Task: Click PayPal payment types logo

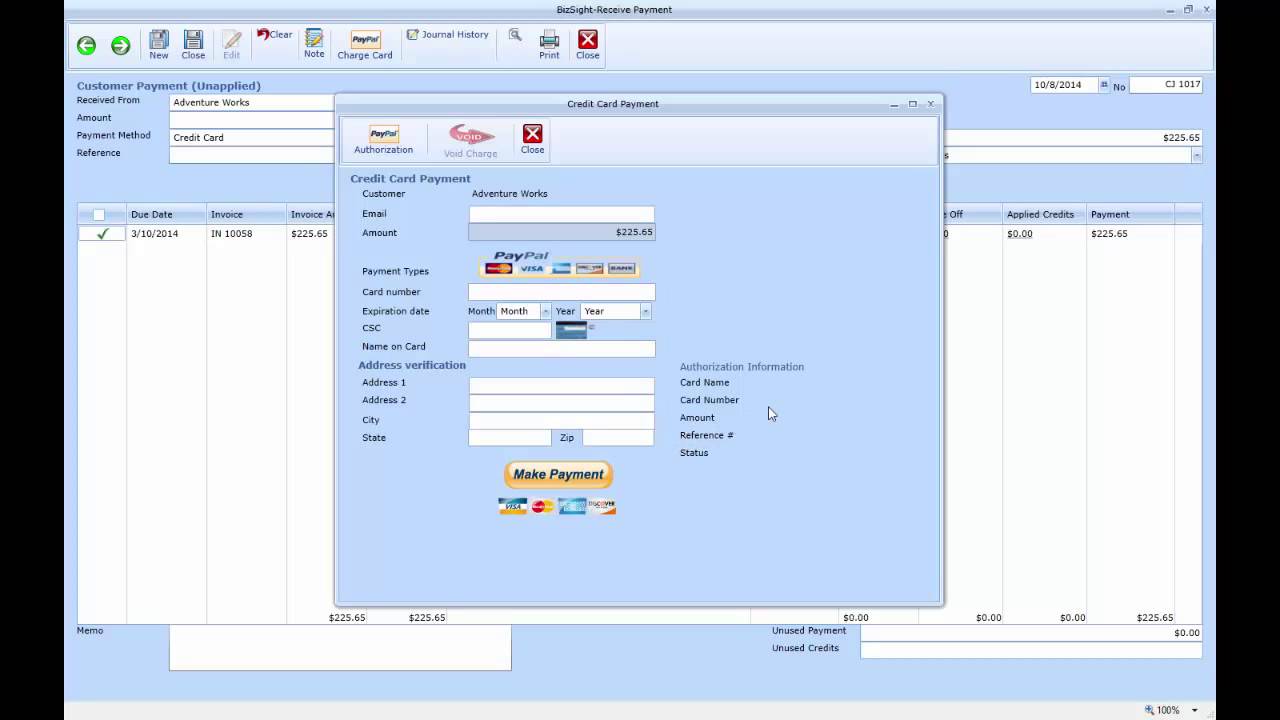Action: pos(559,263)
